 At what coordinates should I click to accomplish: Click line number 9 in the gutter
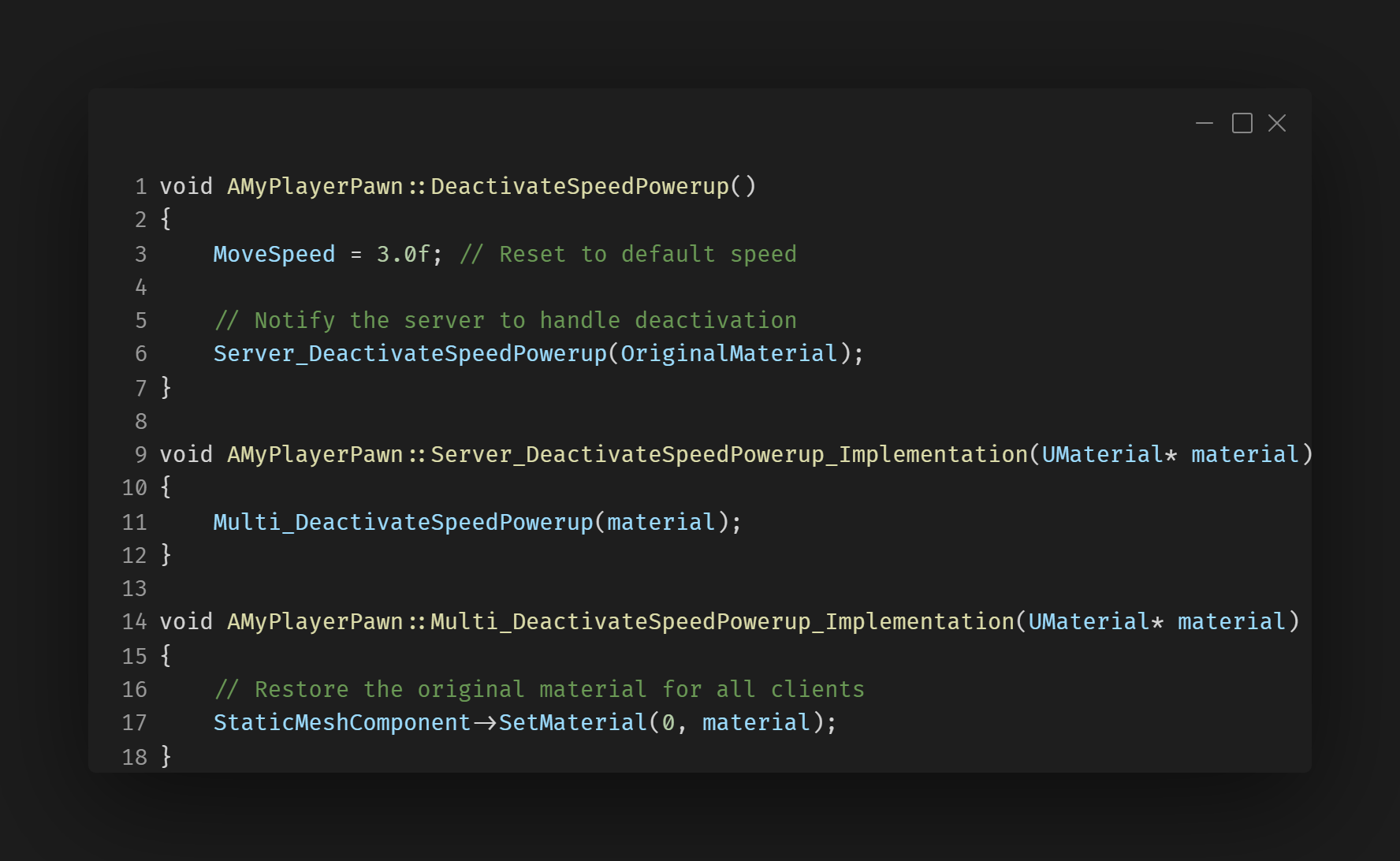(x=141, y=455)
